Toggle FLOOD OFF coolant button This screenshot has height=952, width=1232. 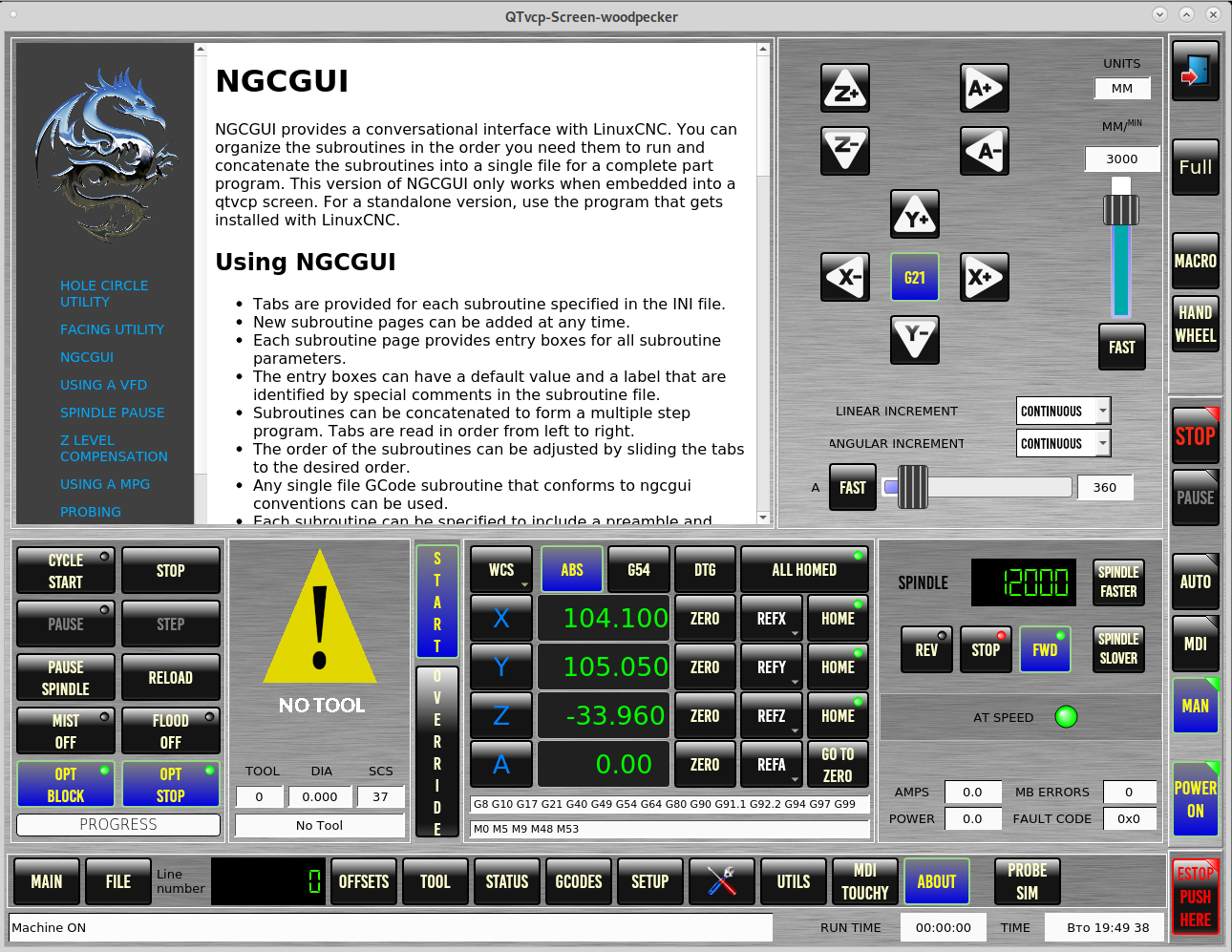point(171,731)
